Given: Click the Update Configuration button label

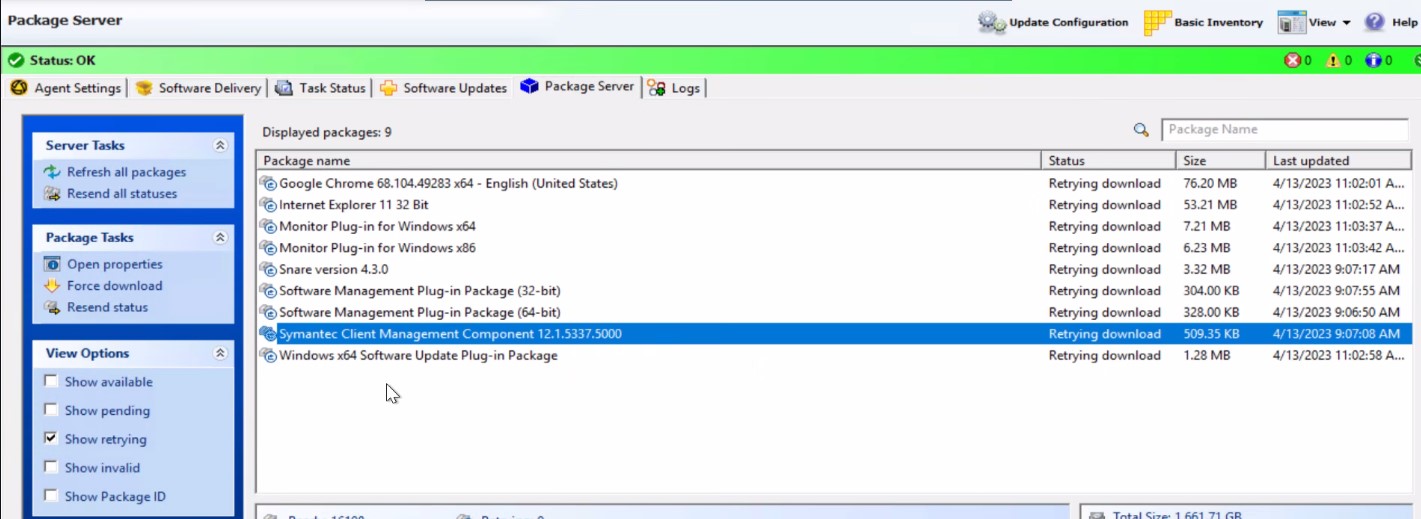Looking at the screenshot, I should coord(1068,23).
